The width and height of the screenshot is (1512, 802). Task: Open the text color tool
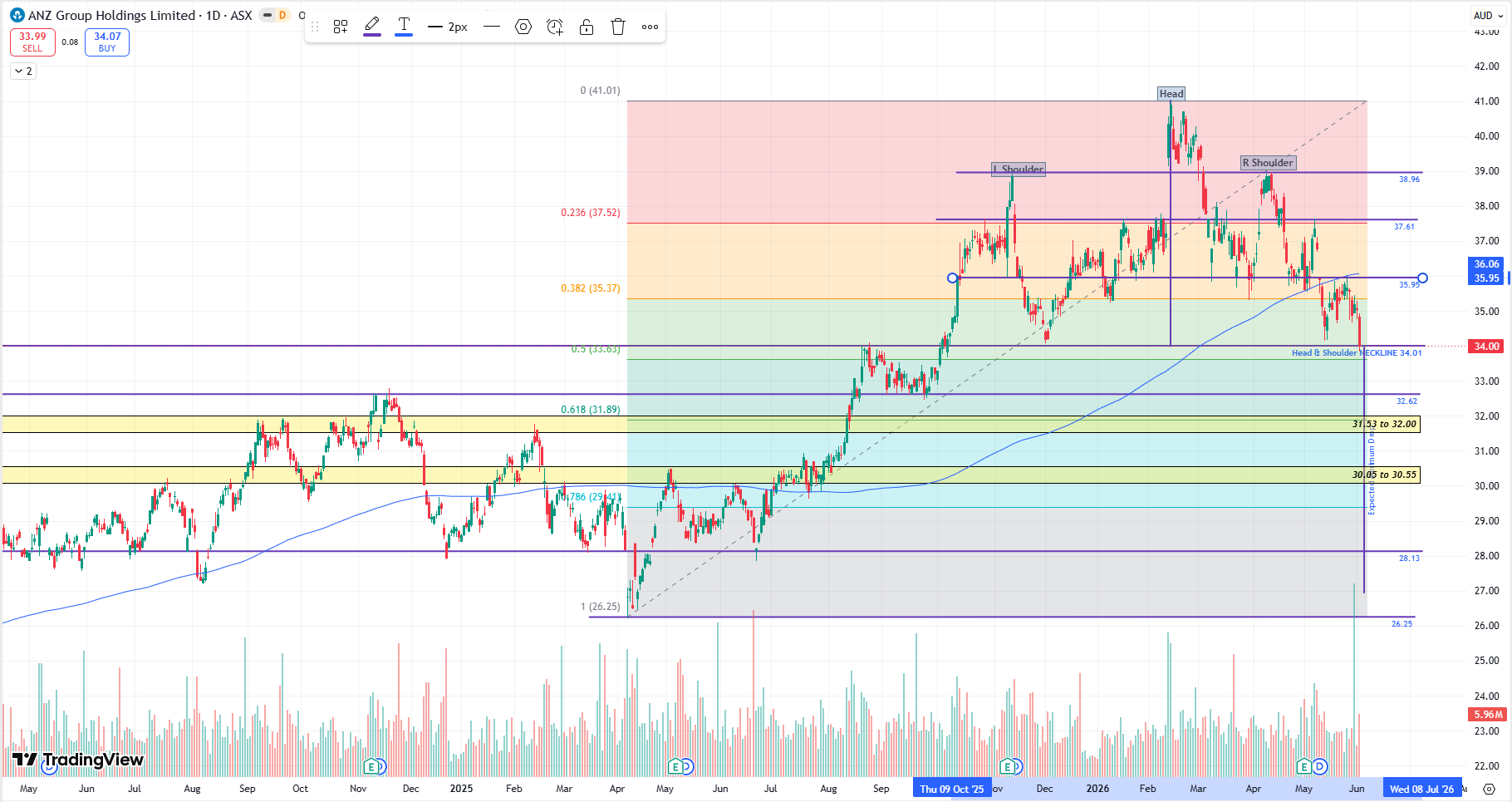click(x=404, y=27)
